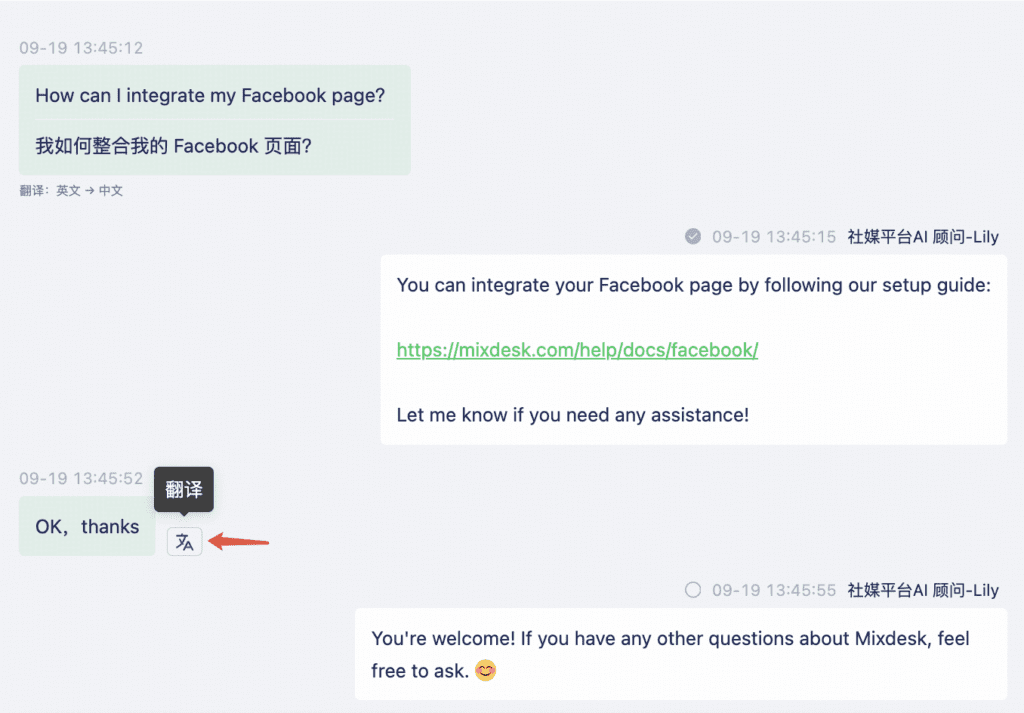Click the smiling emoji in the welcome reply
Image resolution: width=1024 pixels, height=713 pixels.
[x=485, y=671]
